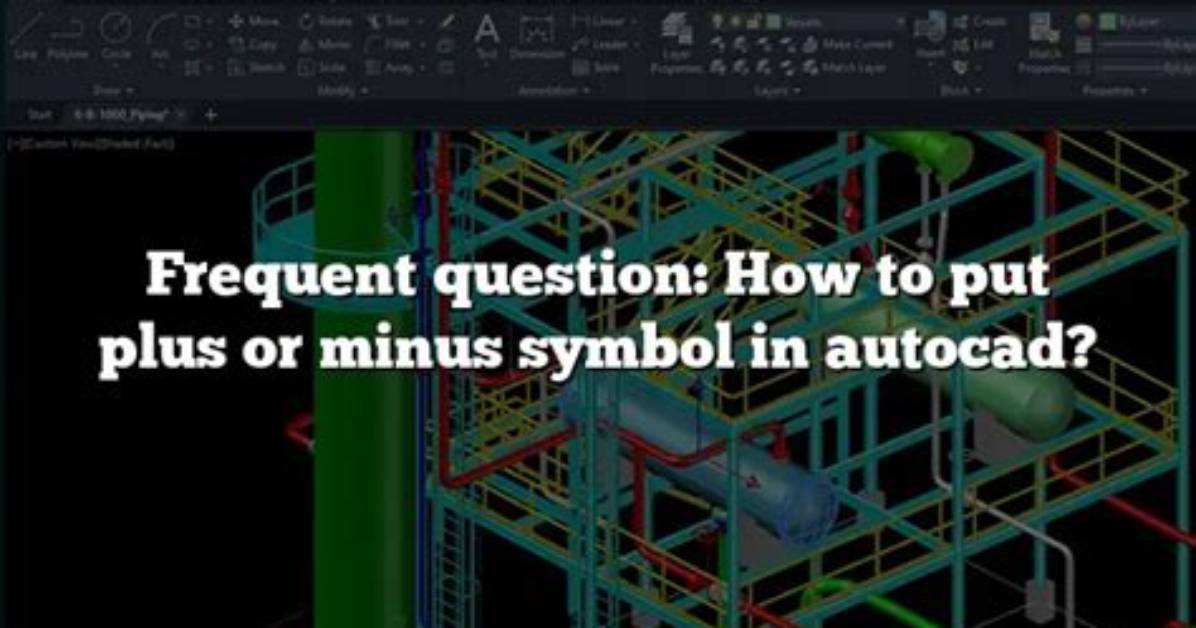
Task: Switch to the Start tab
Action: 40,115
